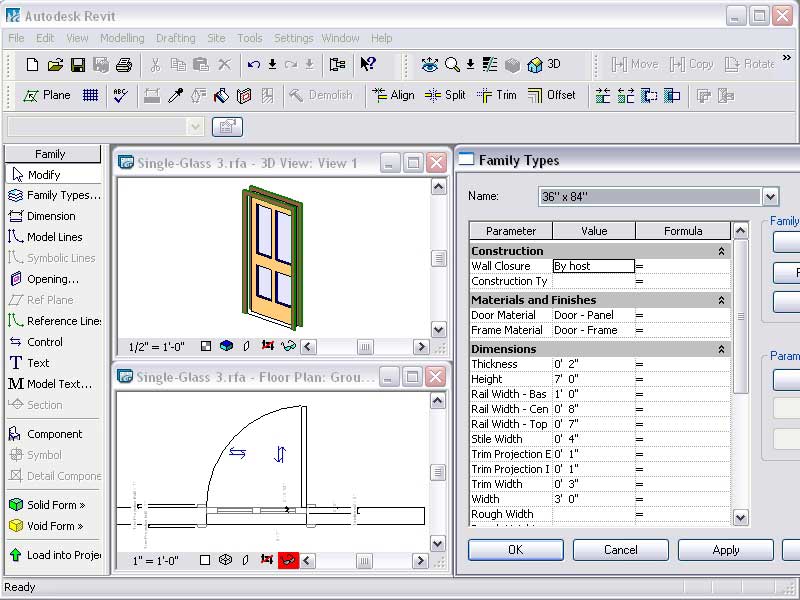Click the Offset tool

pos(552,95)
